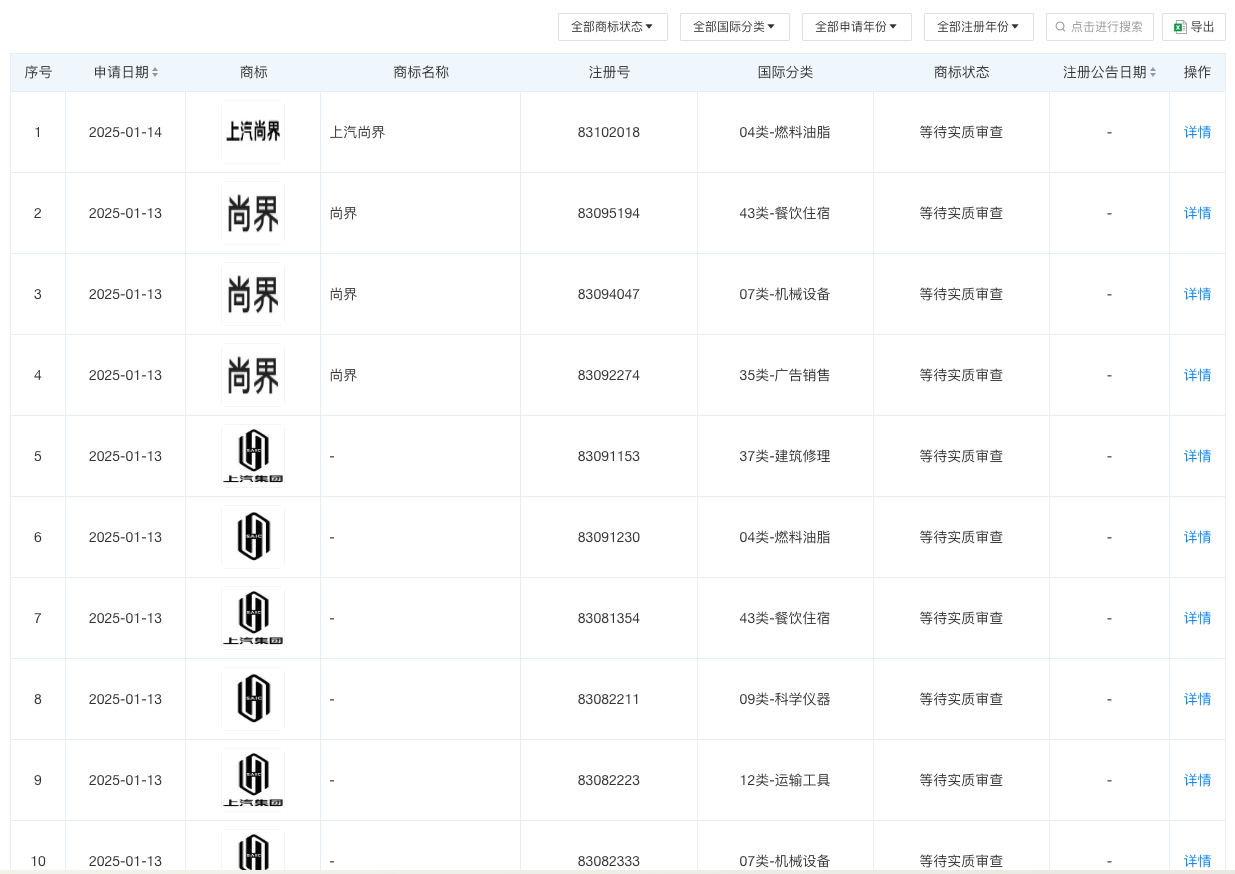Click the magnifier icon in the search box
The height and width of the screenshot is (874, 1235).
(1060, 27)
